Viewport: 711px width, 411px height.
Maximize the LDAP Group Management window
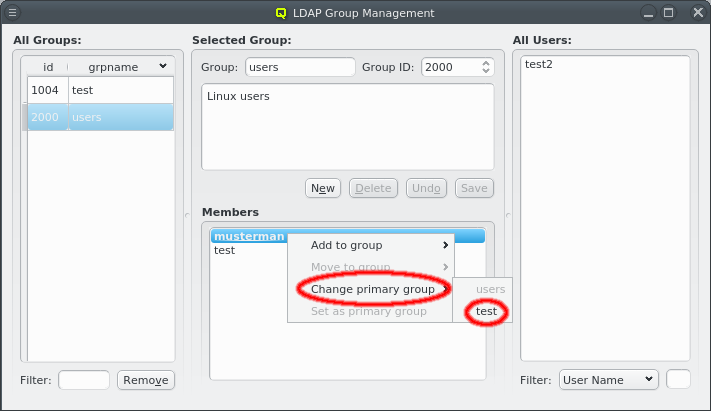[669, 13]
